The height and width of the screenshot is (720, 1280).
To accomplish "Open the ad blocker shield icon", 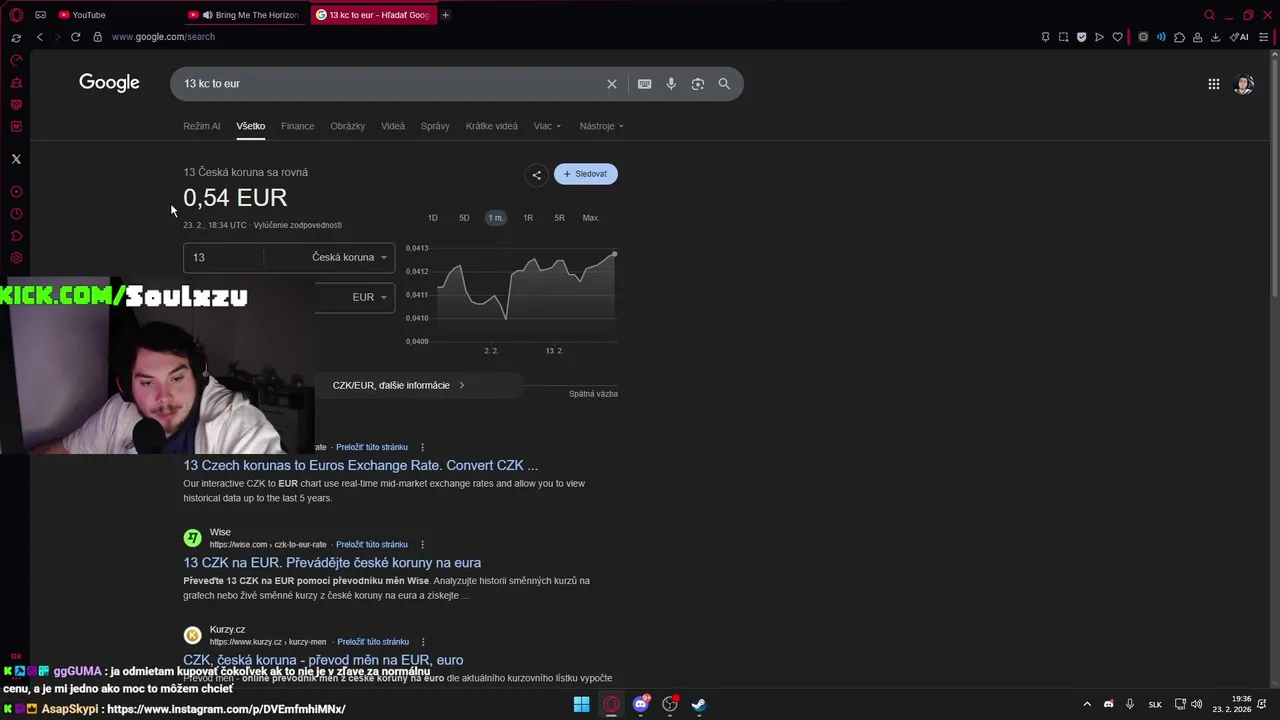I will tap(1081, 37).
